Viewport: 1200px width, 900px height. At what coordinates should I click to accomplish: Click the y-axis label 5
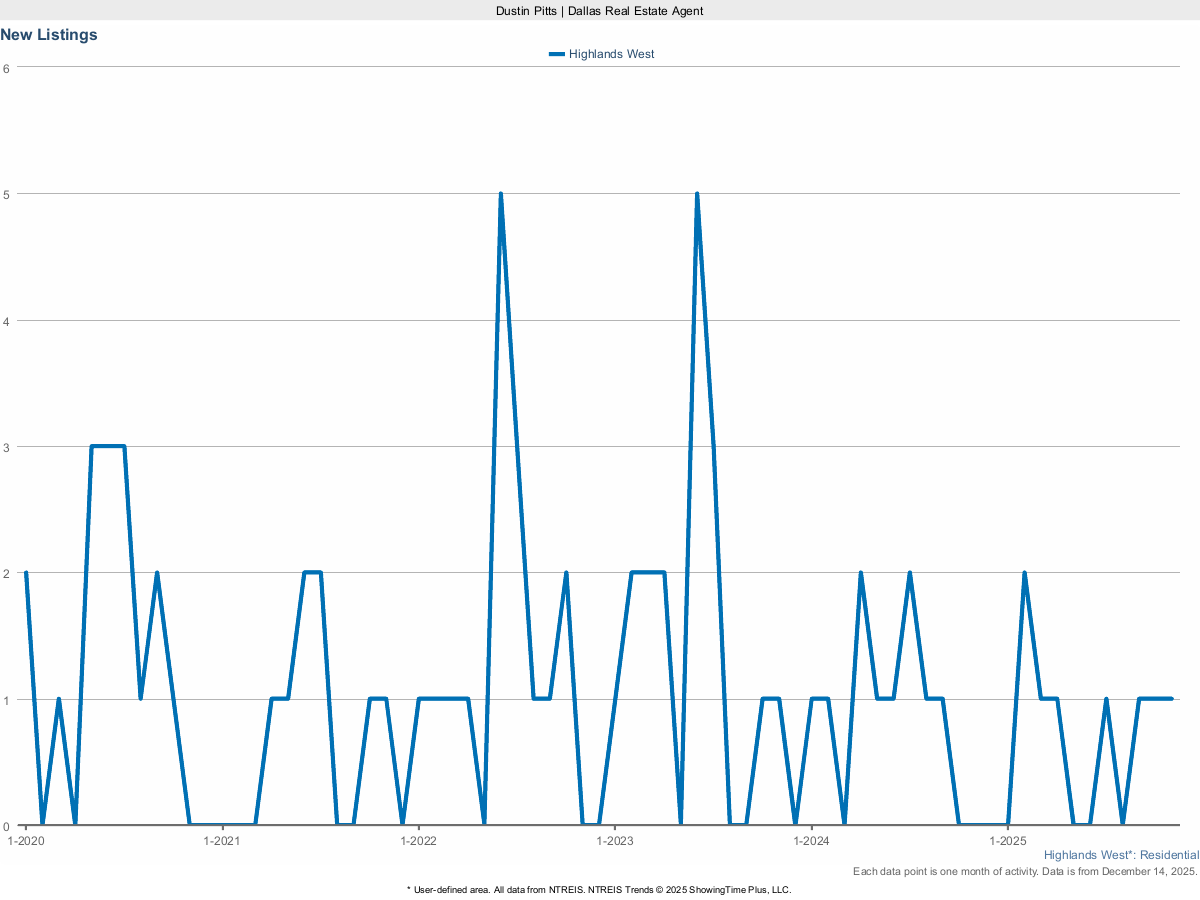pos(6,194)
